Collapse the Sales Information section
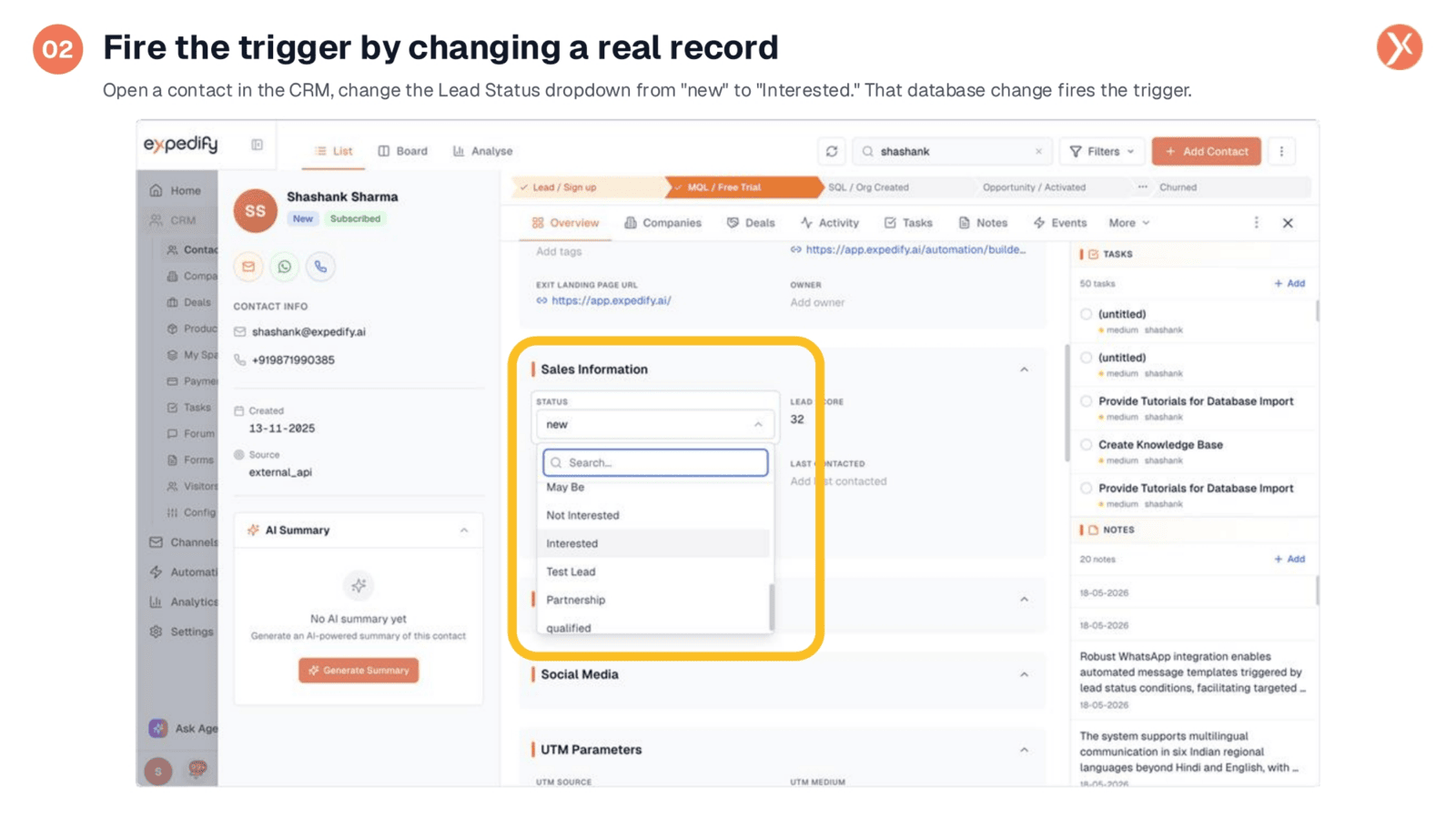Screen dimensions: 1456x819 pos(1024,369)
